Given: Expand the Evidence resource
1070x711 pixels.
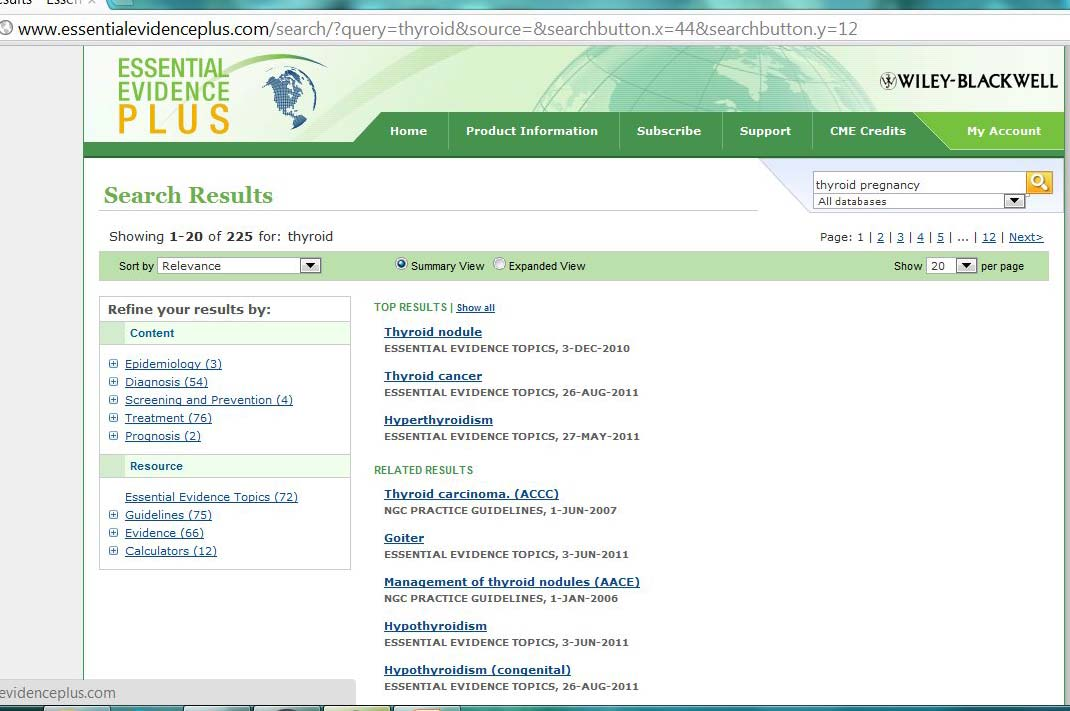Looking at the screenshot, I should point(113,532).
